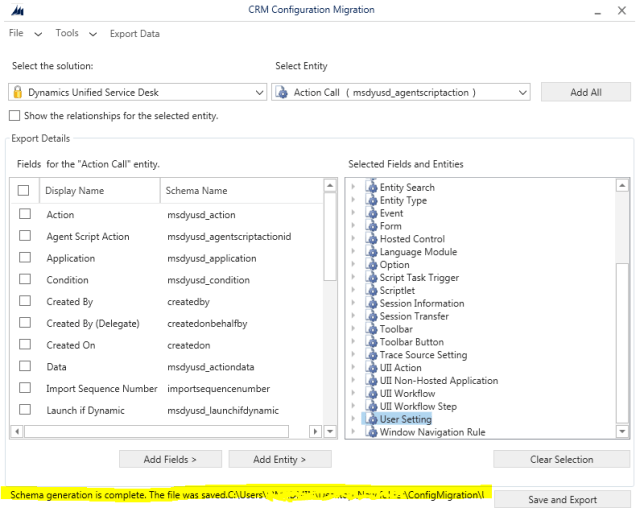Click the selected entities scroll-up arrow
Viewport: 640px width, 516px height.
[x=622, y=186]
